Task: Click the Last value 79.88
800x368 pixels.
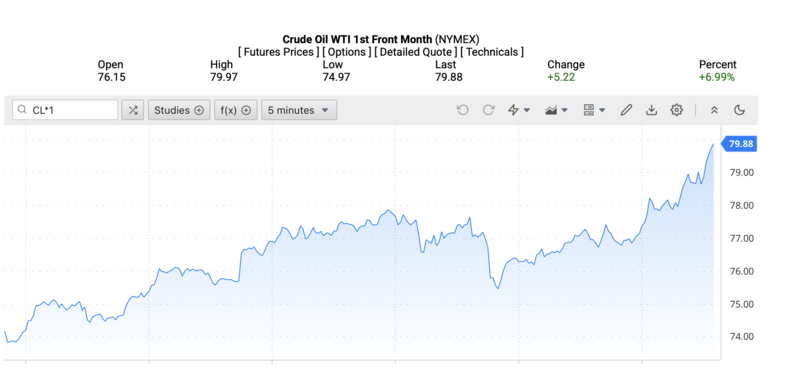Action: (x=449, y=78)
